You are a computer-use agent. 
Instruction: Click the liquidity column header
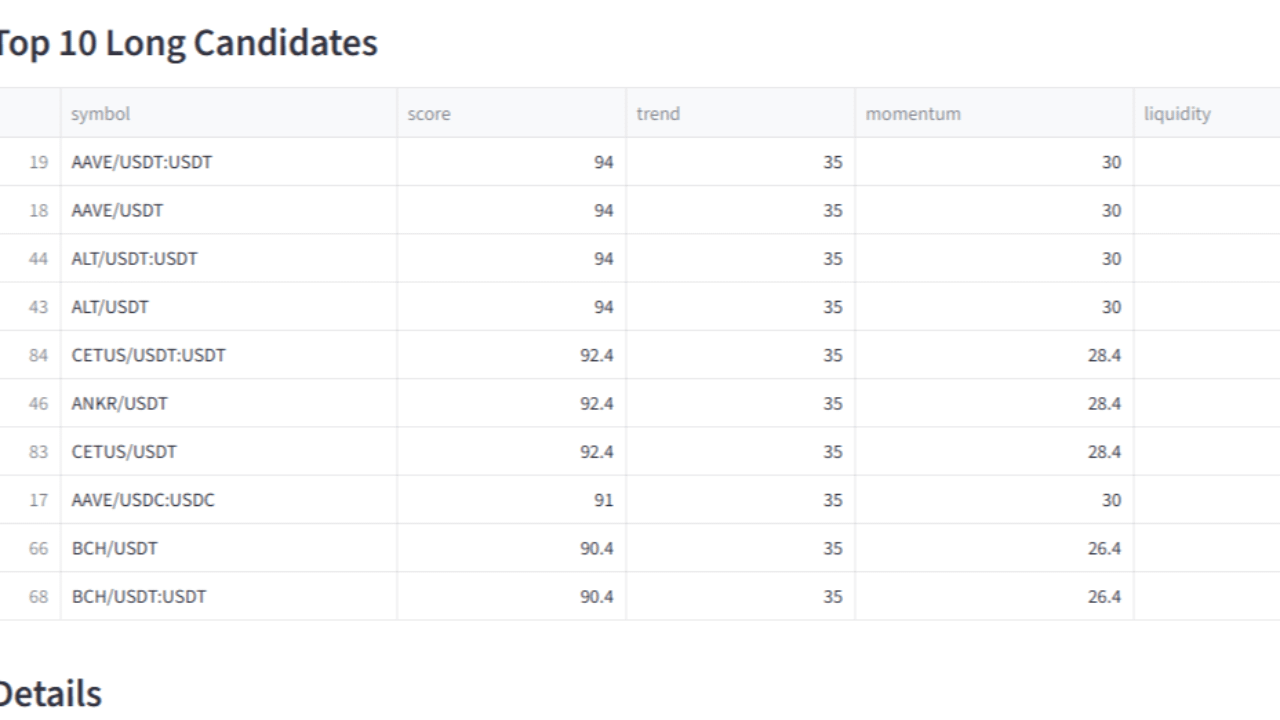pos(1207,113)
